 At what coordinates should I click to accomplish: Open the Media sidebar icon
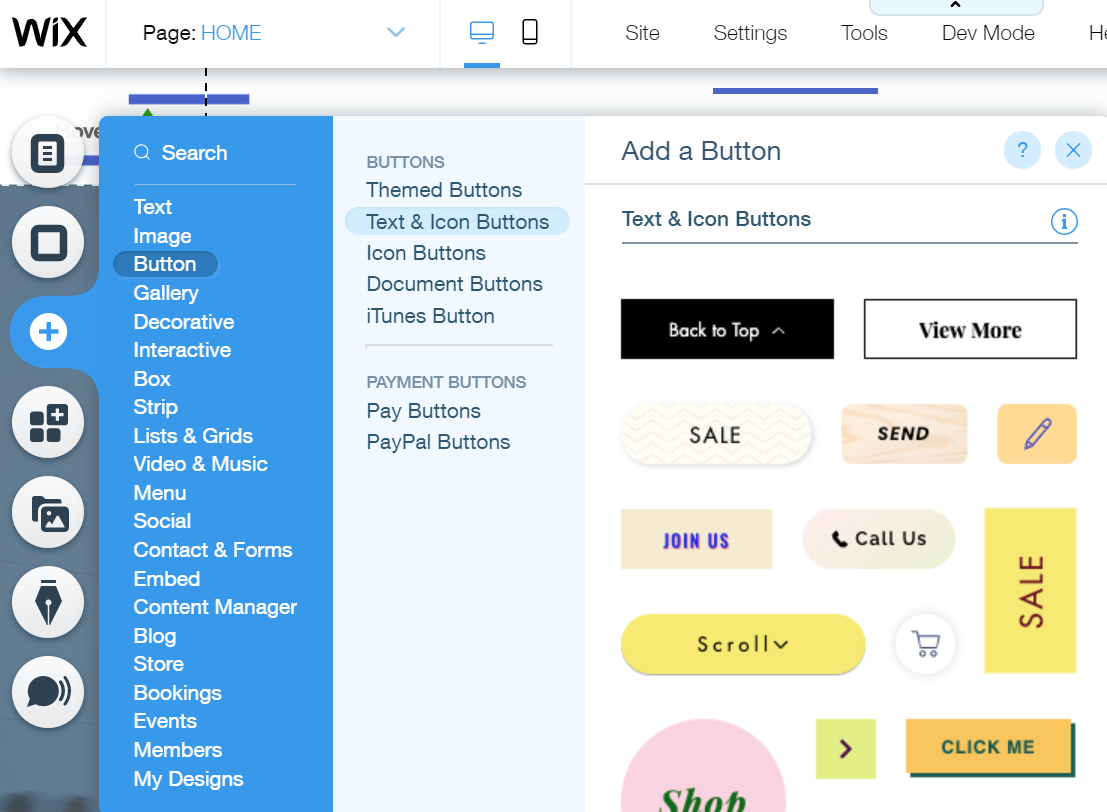(47, 512)
